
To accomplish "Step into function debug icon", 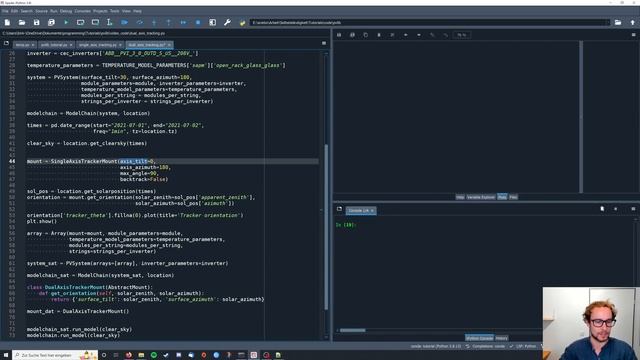I will [x=154, y=22].
